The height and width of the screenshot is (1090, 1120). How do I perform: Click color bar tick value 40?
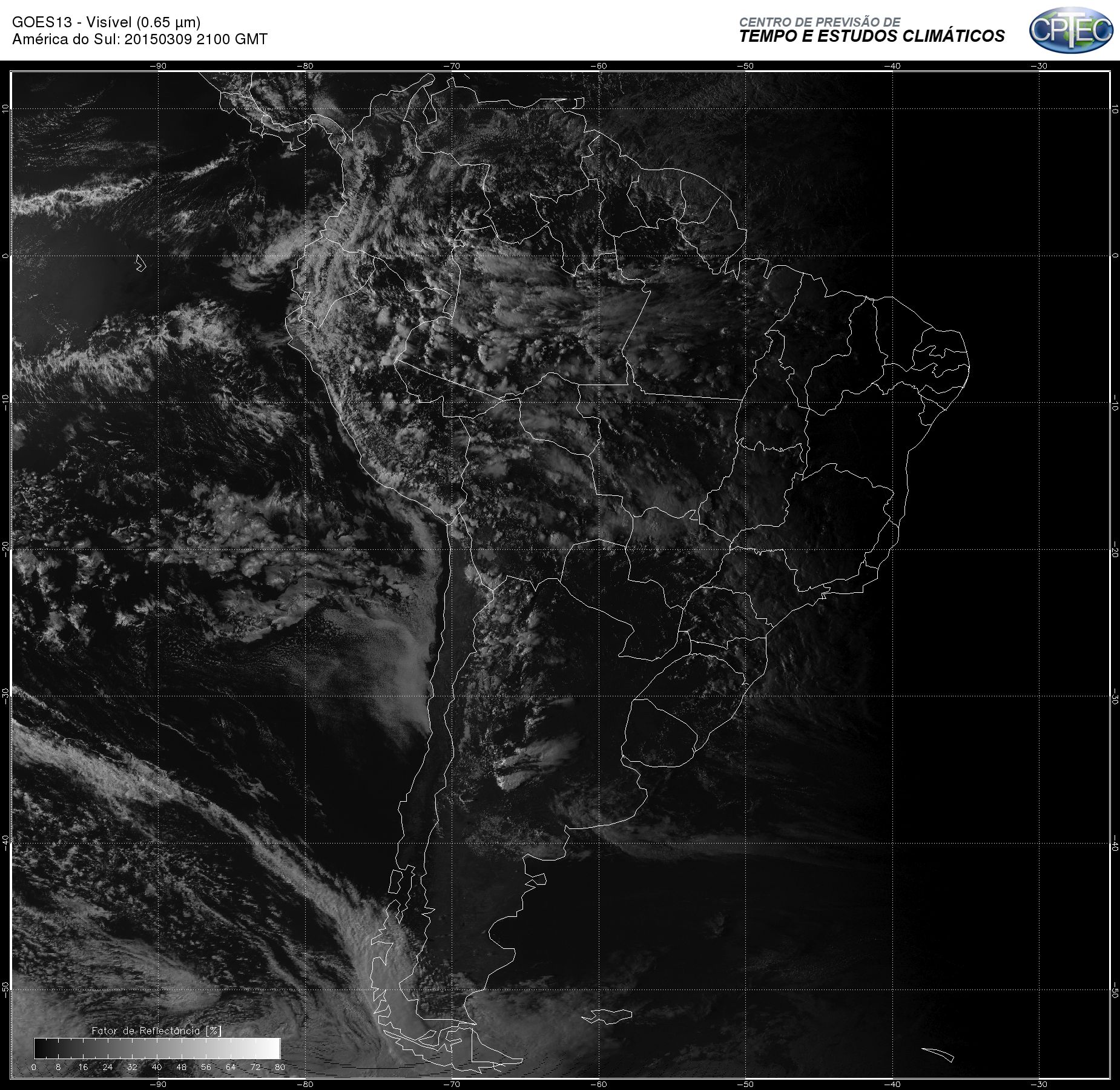157,1067
